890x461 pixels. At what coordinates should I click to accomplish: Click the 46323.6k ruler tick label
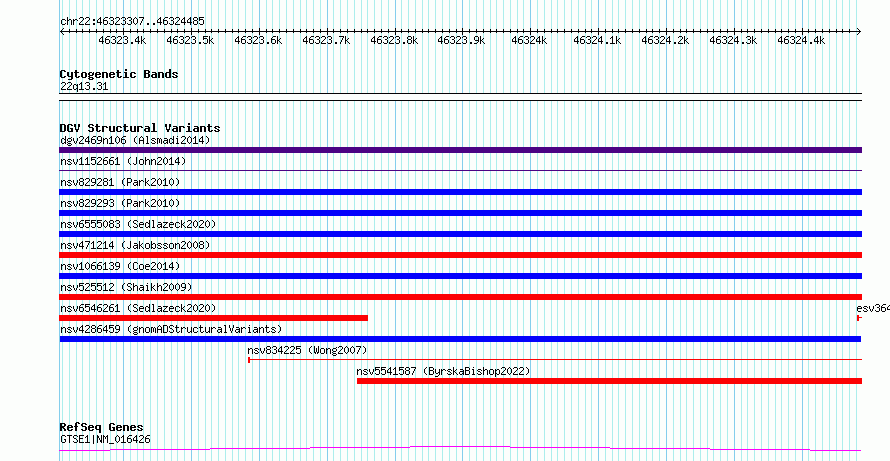pyautogui.click(x=258, y=40)
